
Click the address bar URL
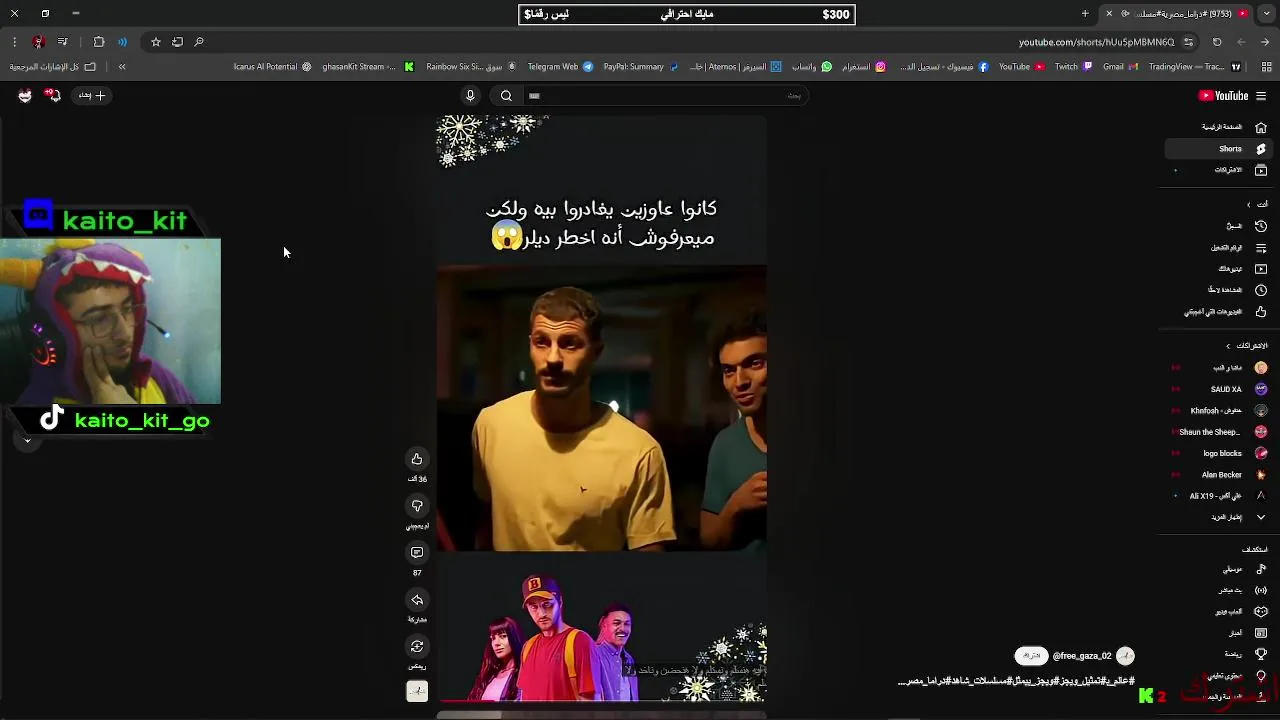point(1096,42)
